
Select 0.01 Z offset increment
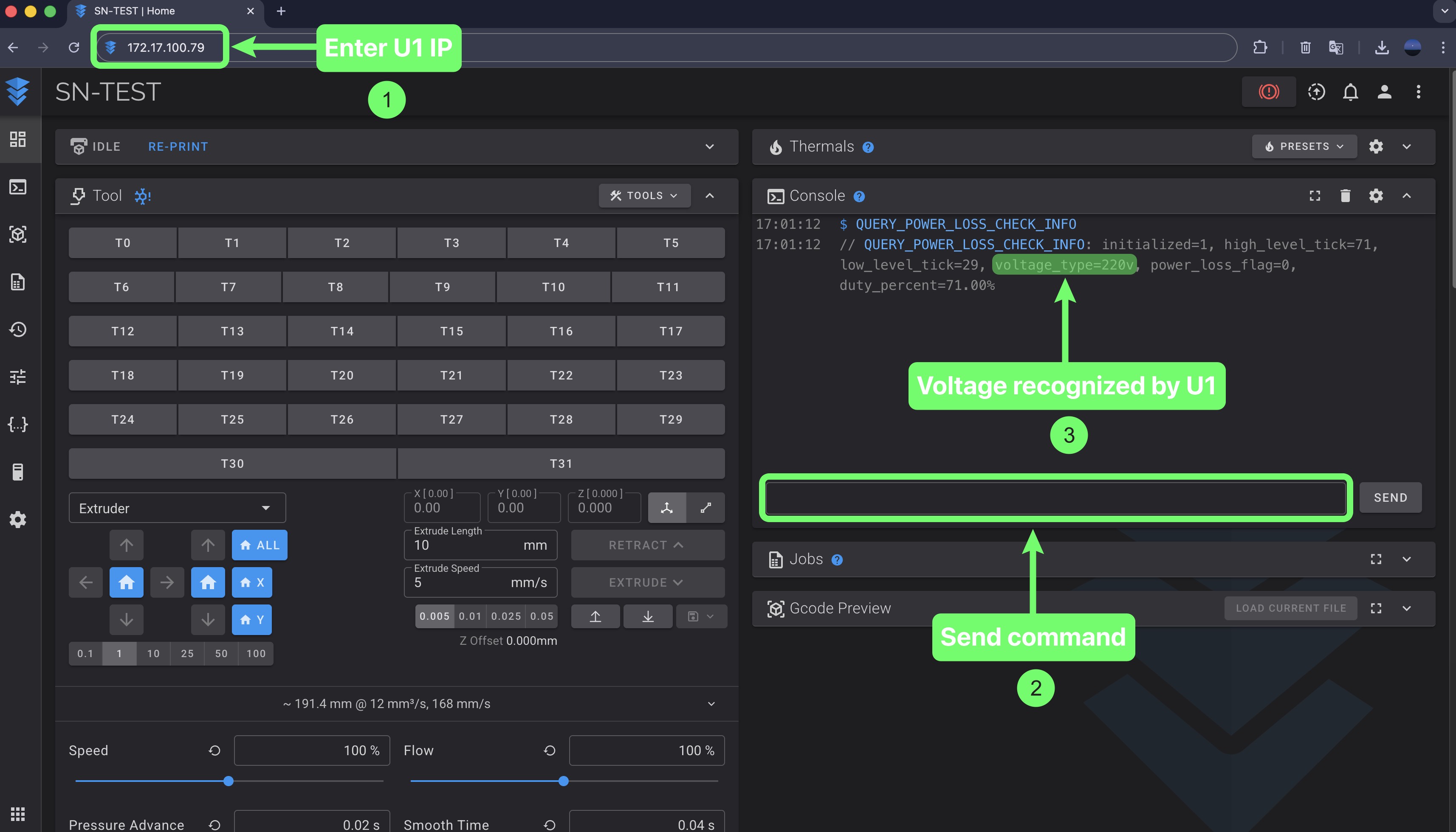coord(470,616)
